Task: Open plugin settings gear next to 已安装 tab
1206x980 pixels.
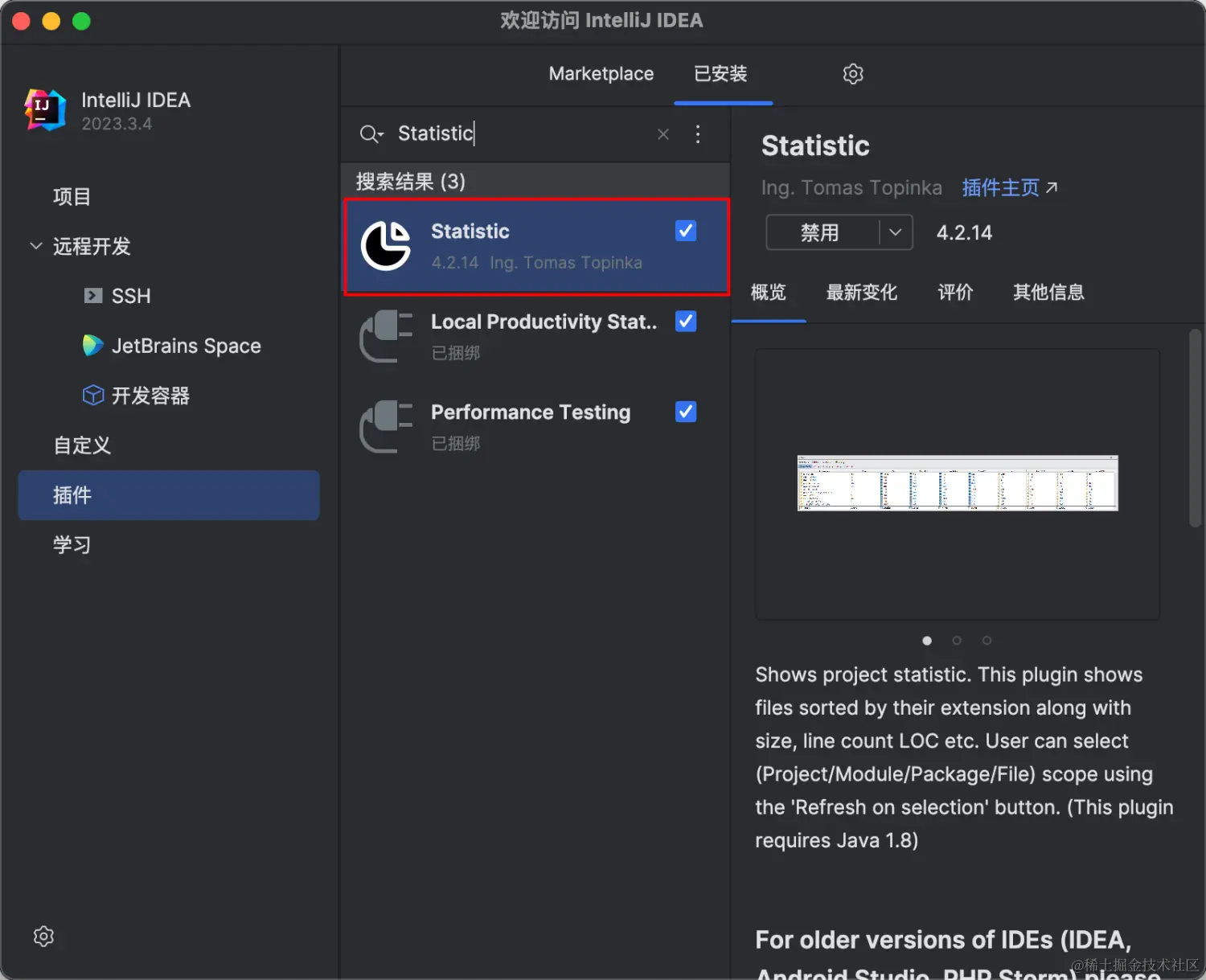Action: 853,74
